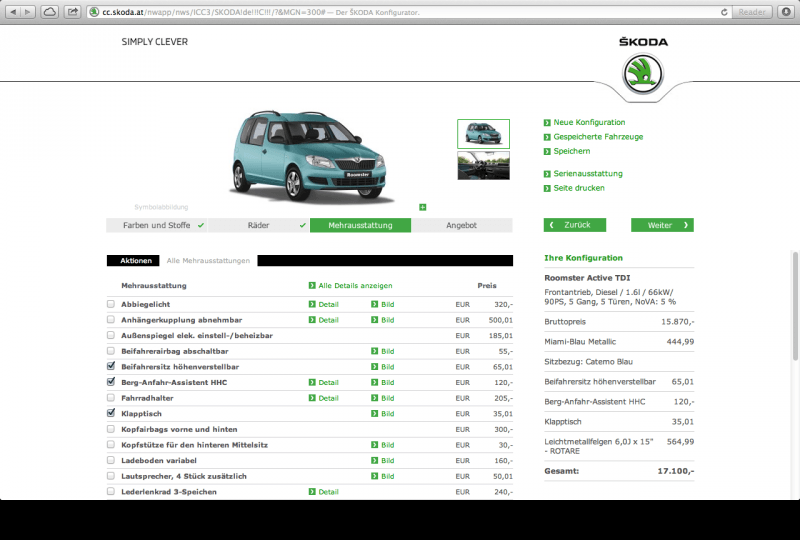Select the interior view thumbnail
Image resolution: width=800 pixels, height=540 pixels.
coord(483,165)
